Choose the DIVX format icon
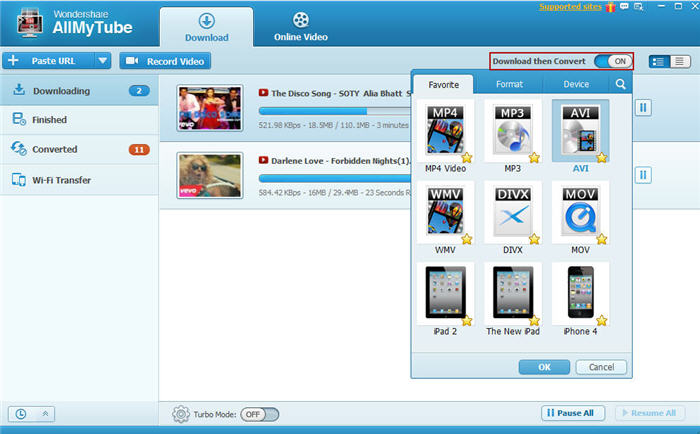Screen dimensions: 700x434 (512, 212)
